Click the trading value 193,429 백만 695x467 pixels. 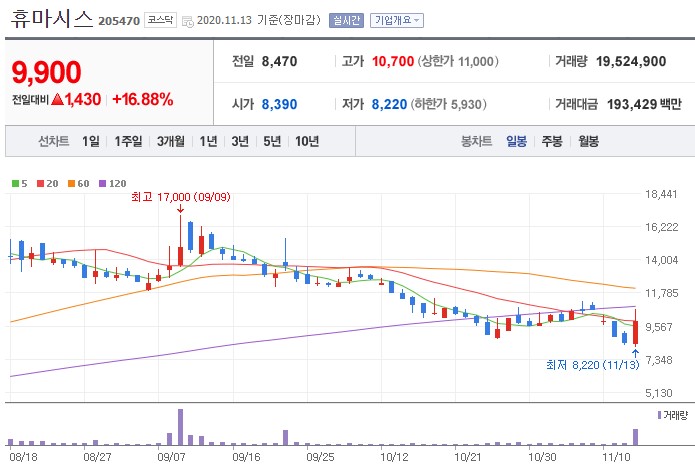pyautogui.click(x=644, y=104)
